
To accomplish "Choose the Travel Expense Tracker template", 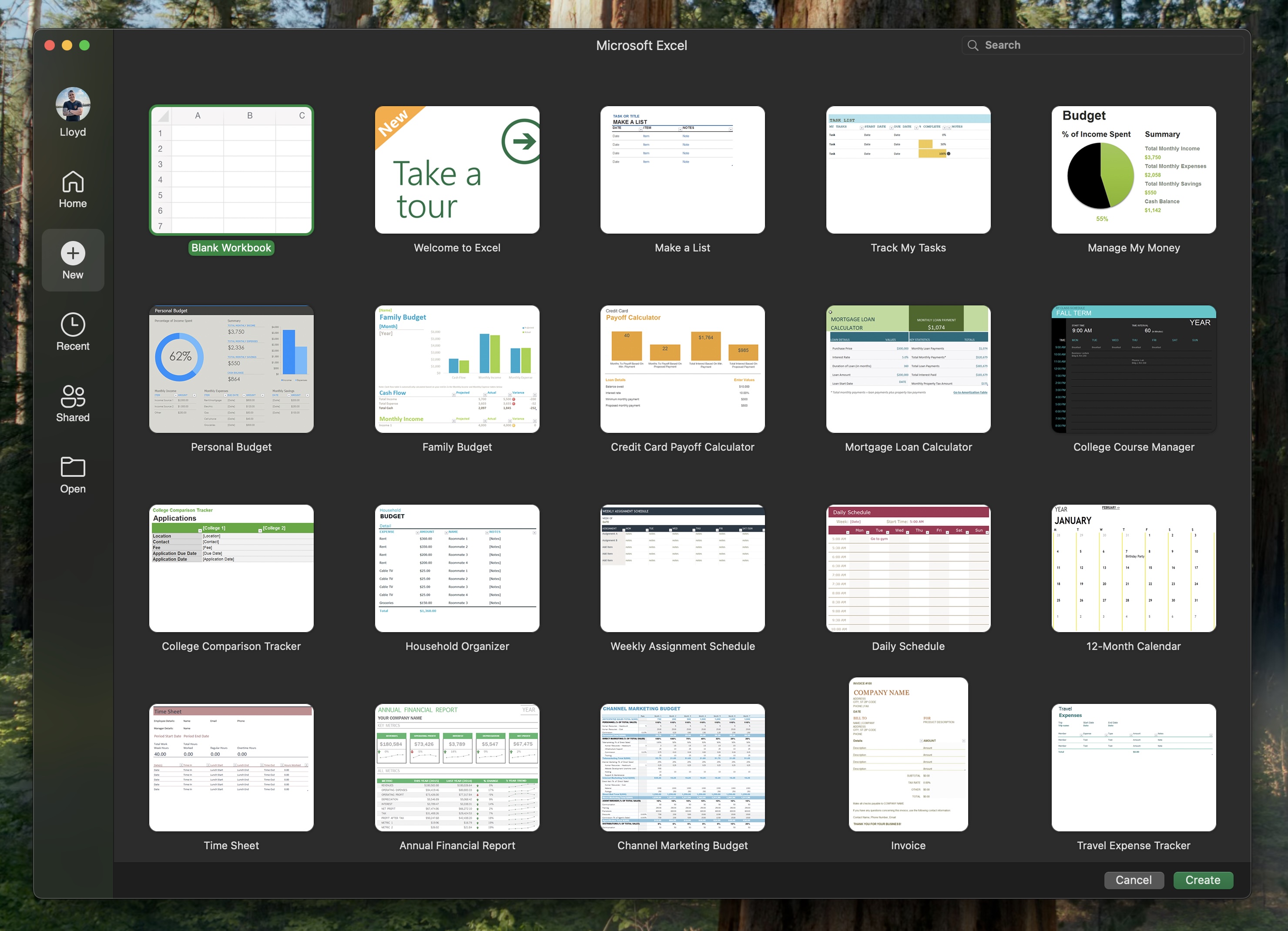I will pyautogui.click(x=1134, y=767).
